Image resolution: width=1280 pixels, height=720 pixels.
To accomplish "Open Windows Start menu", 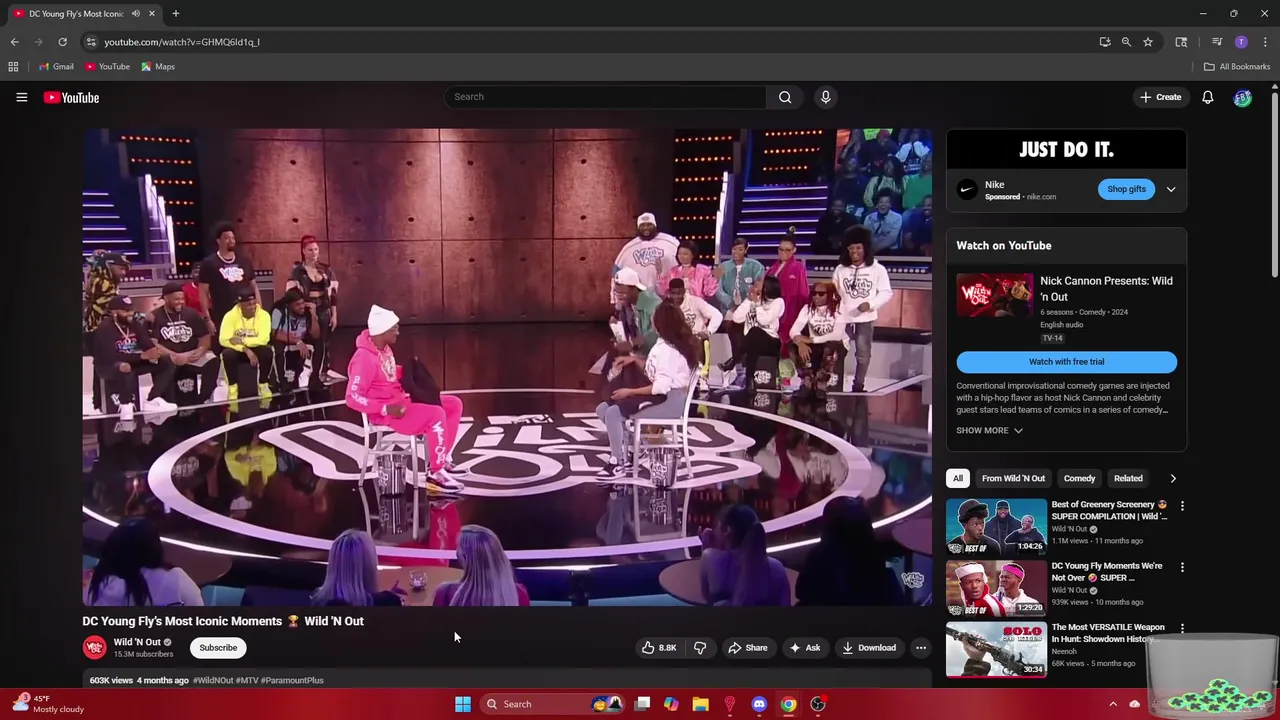I will [x=462, y=704].
